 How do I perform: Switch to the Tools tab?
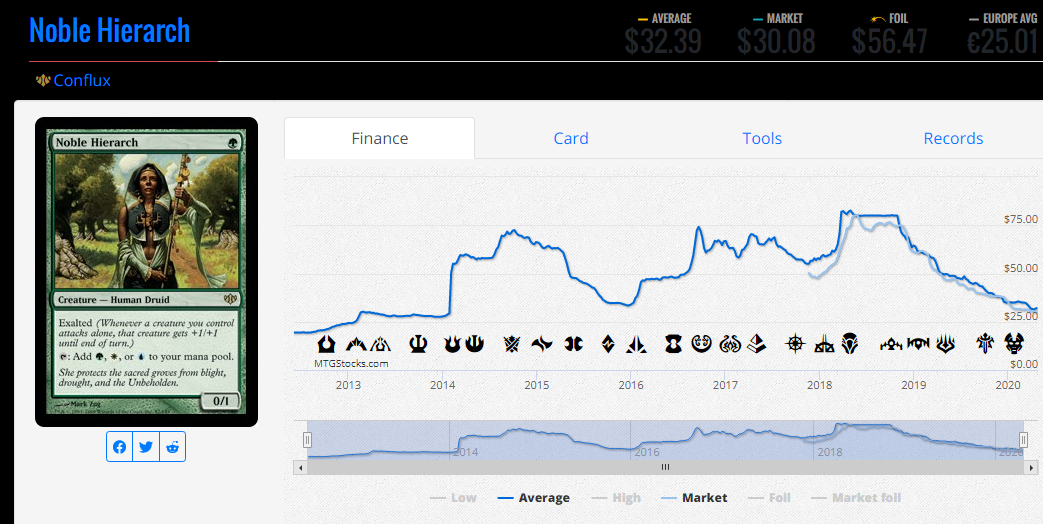point(762,138)
